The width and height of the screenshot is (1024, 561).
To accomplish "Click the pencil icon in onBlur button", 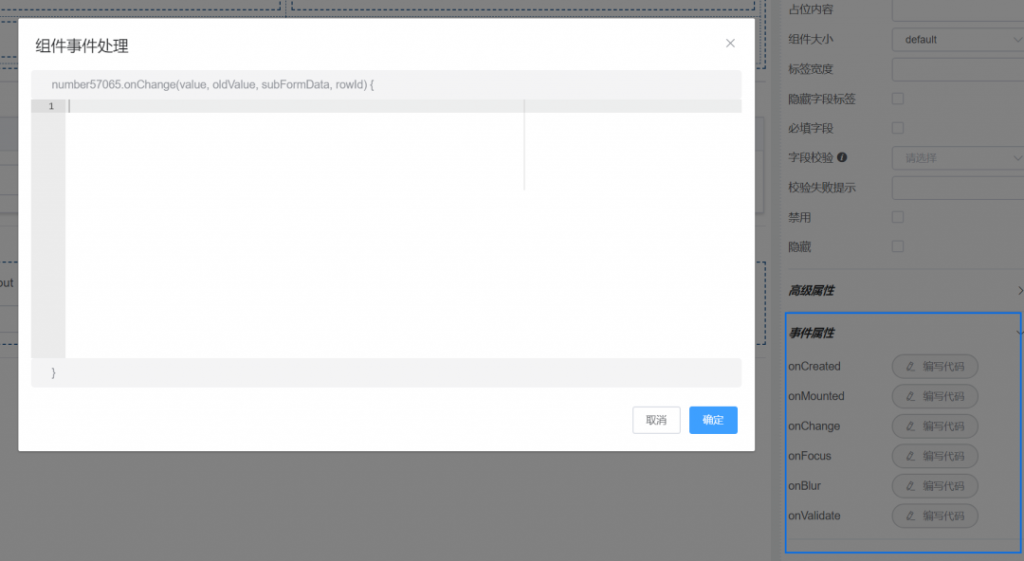I will pos(910,486).
